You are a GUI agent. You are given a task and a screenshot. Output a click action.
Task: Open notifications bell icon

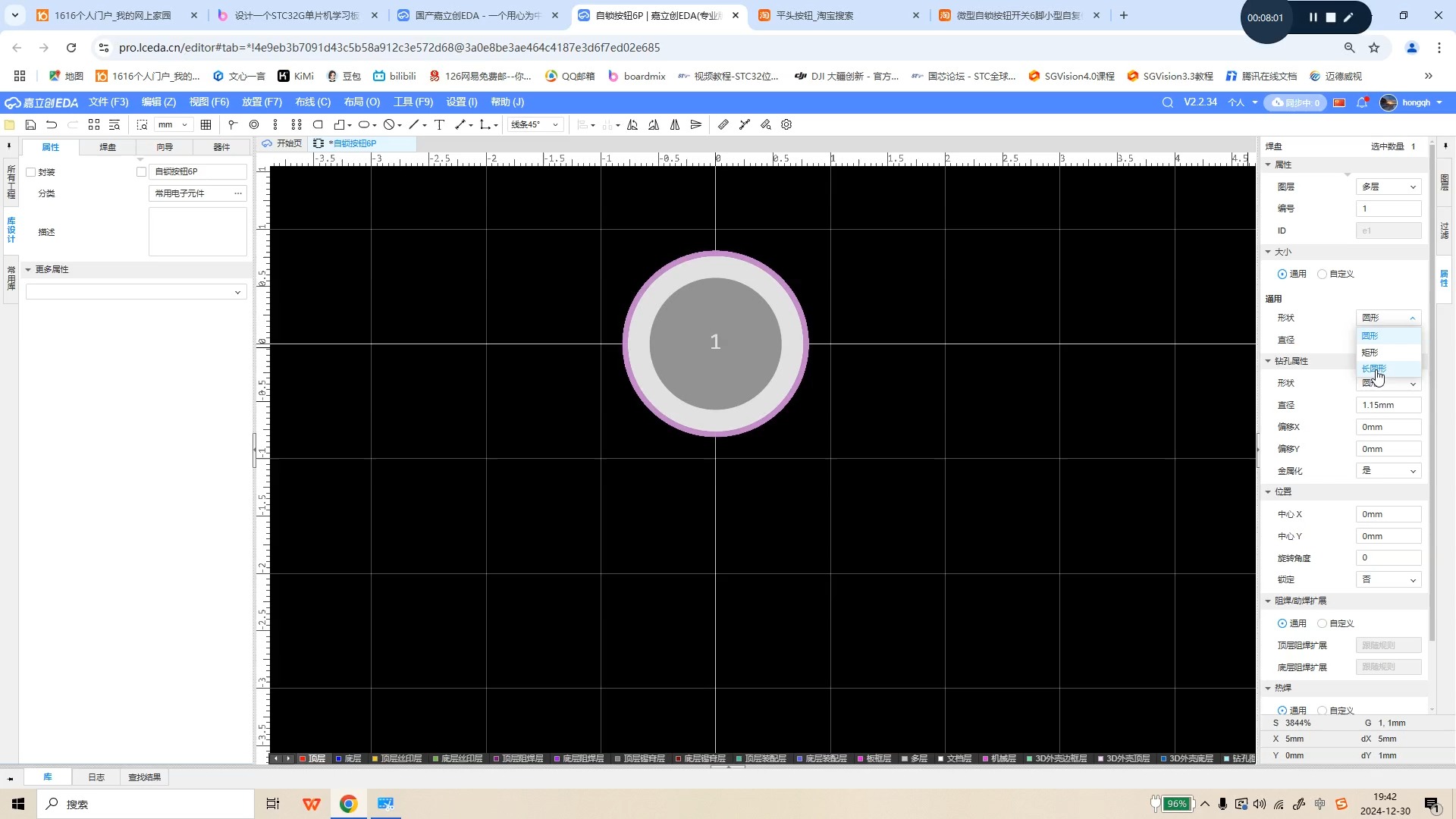click(1363, 102)
